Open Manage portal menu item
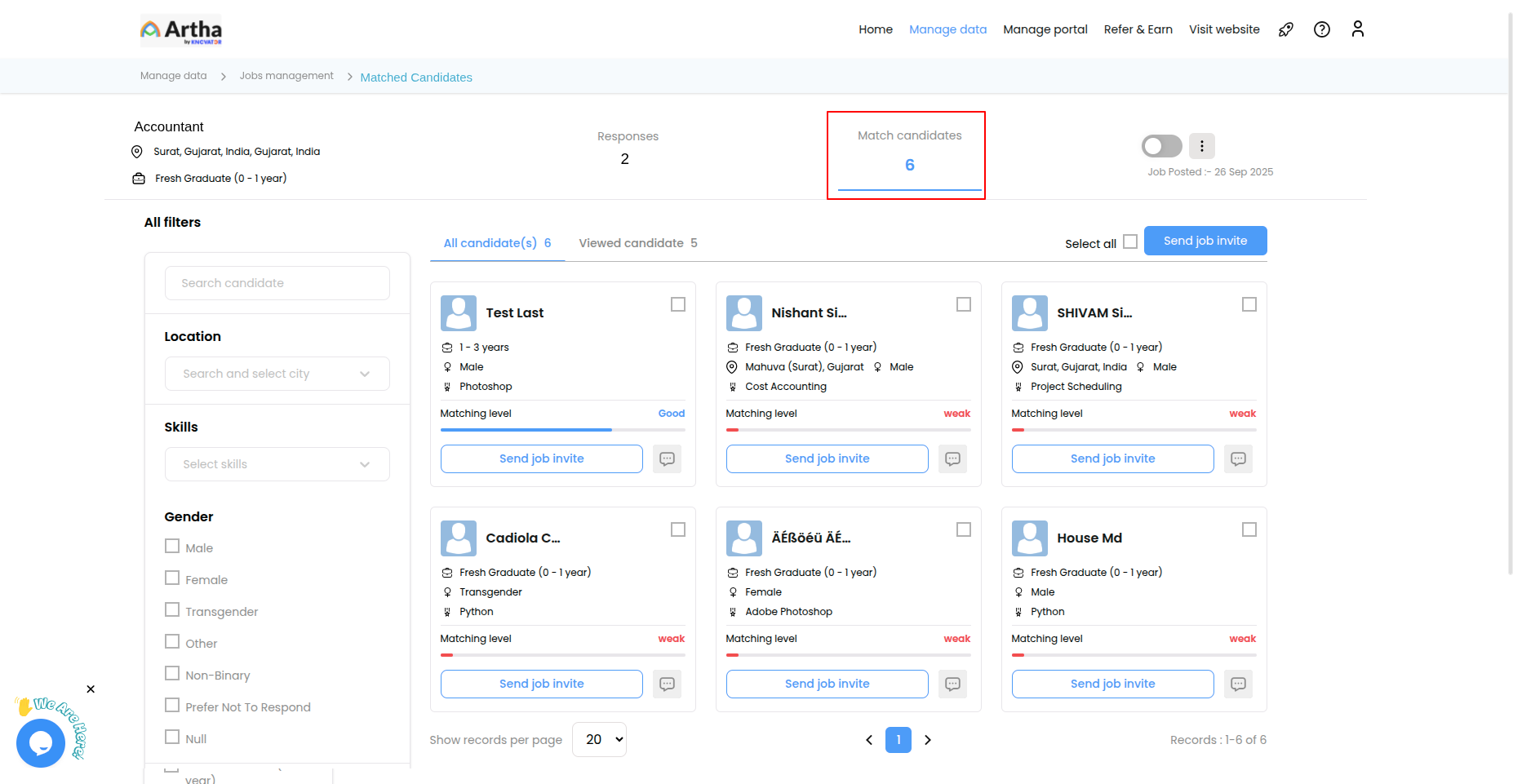 1045,29
